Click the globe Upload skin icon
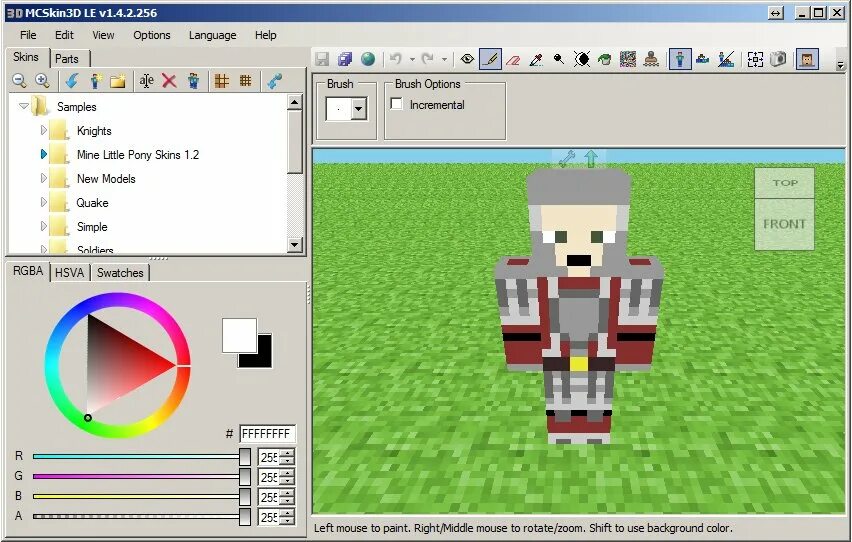 (368, 59)
